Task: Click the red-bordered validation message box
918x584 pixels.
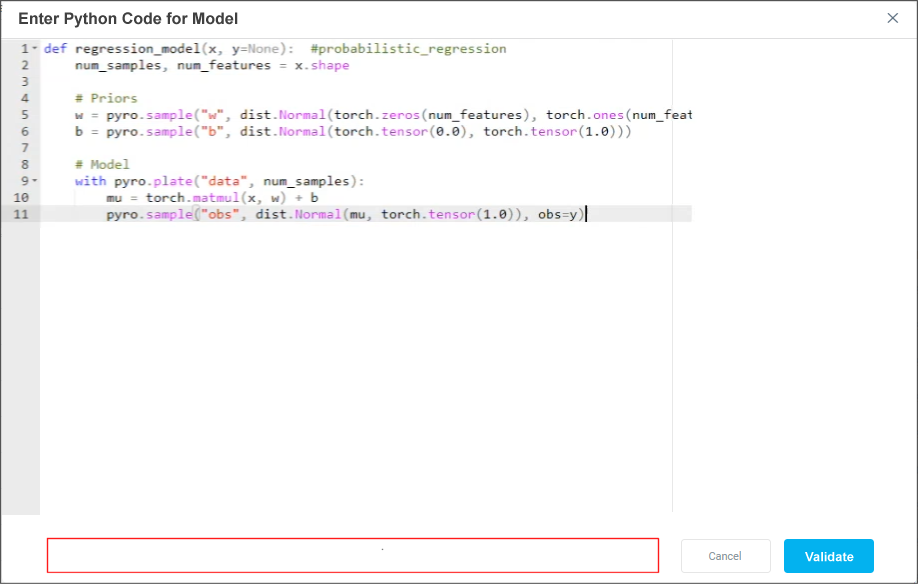Action: pos(352,555)
